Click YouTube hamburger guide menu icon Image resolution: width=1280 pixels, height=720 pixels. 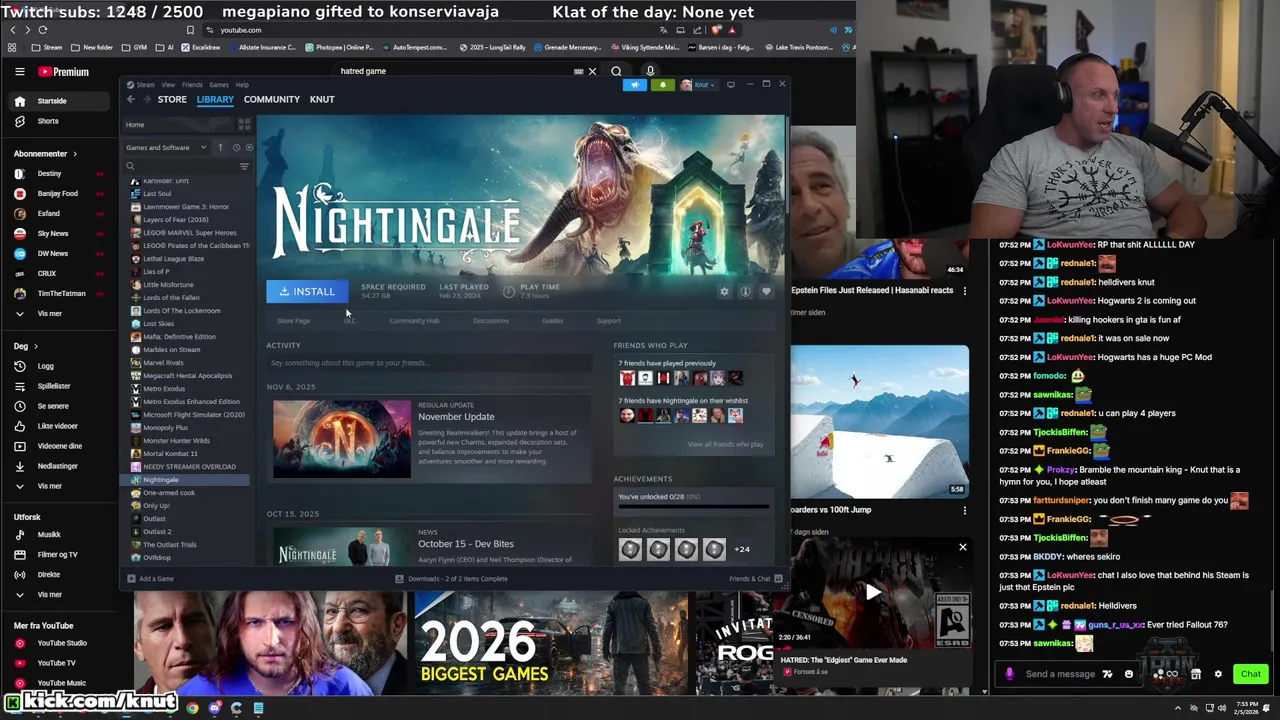[x=19, y=72]
